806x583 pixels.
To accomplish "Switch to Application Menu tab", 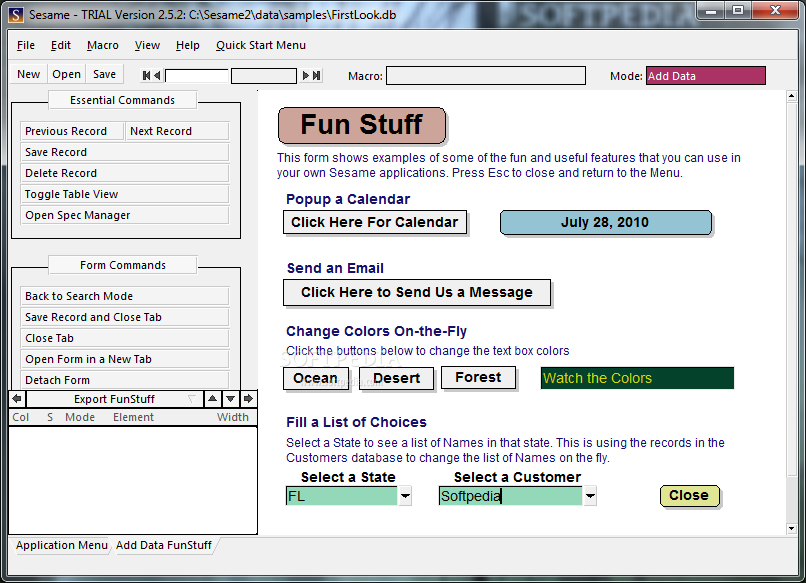I will coord(61,545).
